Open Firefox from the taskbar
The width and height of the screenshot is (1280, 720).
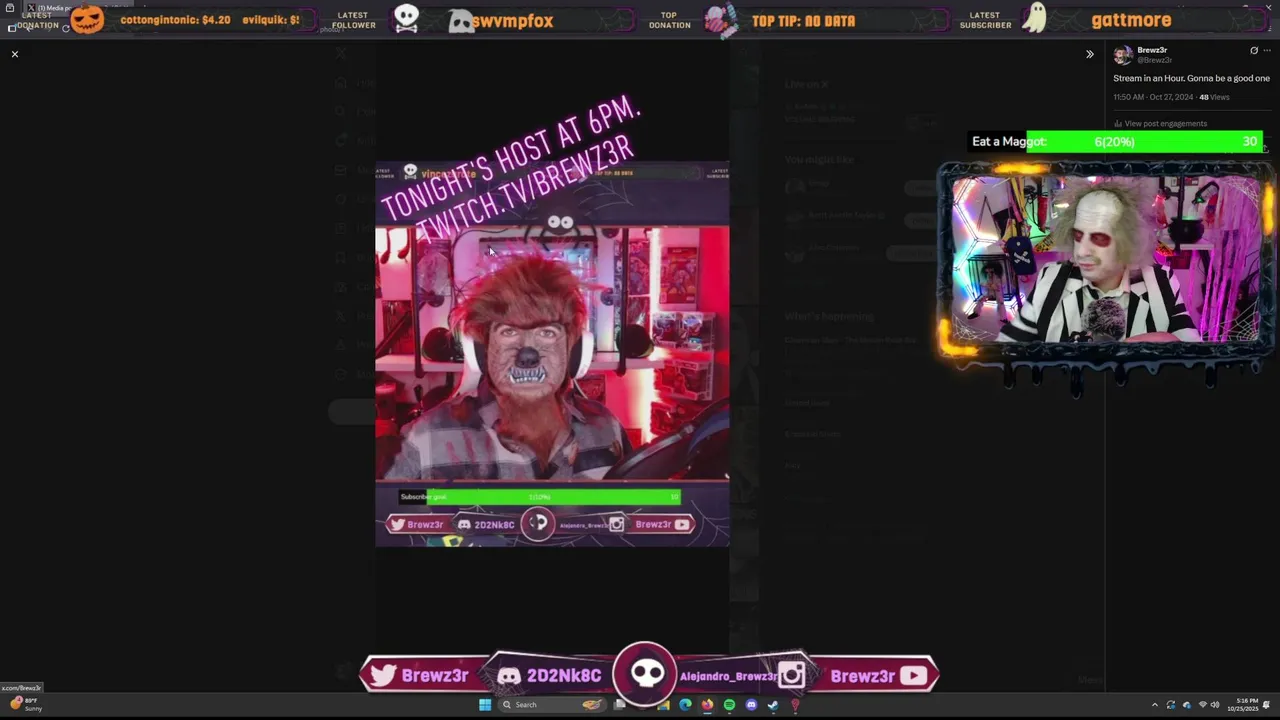coord(707,705)
